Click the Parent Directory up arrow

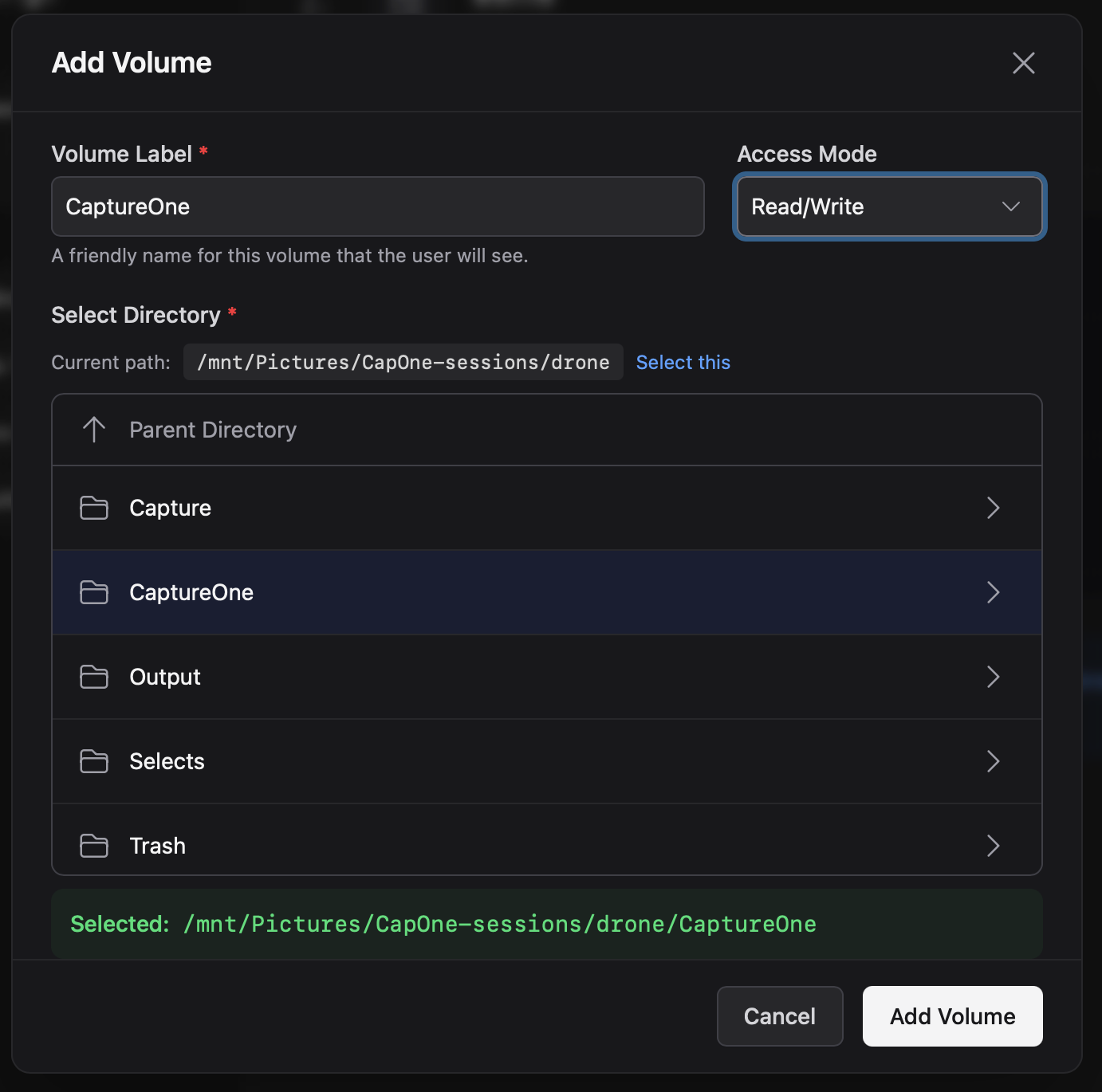tap(94, 430)
